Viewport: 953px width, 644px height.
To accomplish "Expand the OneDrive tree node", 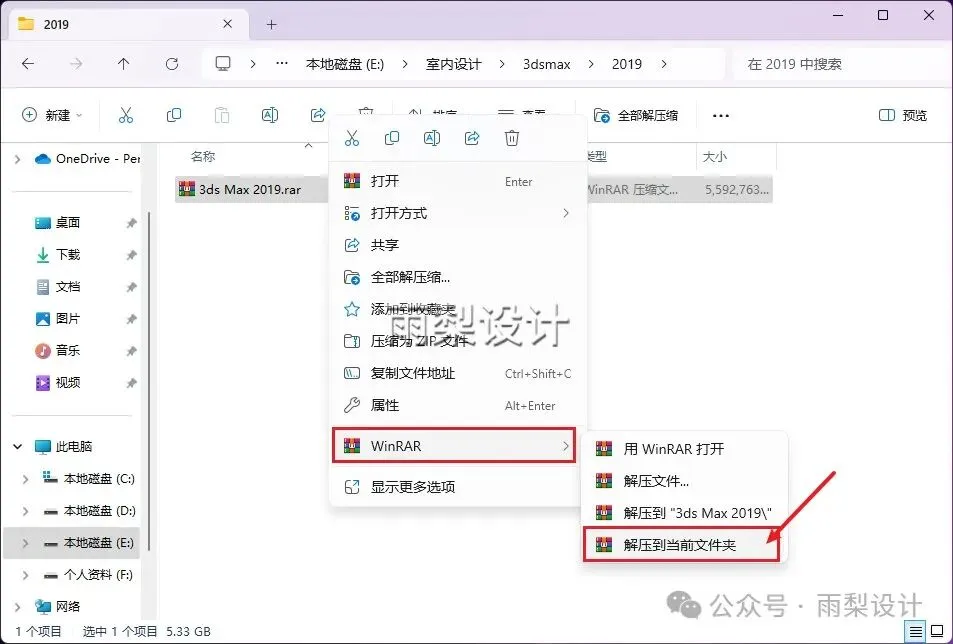I will point(18,159).
